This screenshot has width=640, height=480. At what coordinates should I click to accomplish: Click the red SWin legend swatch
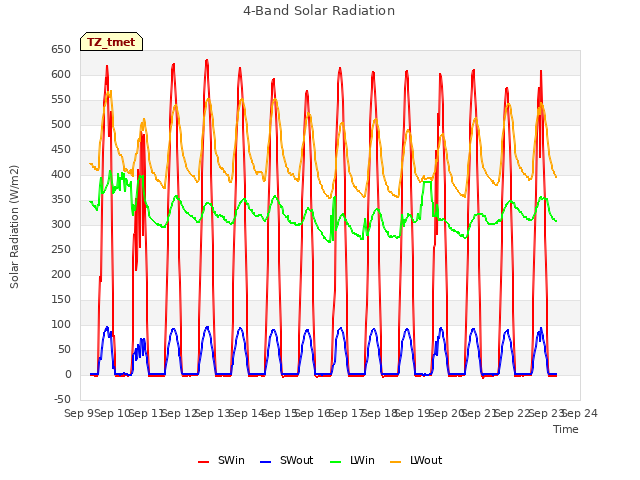coord(203,462)
